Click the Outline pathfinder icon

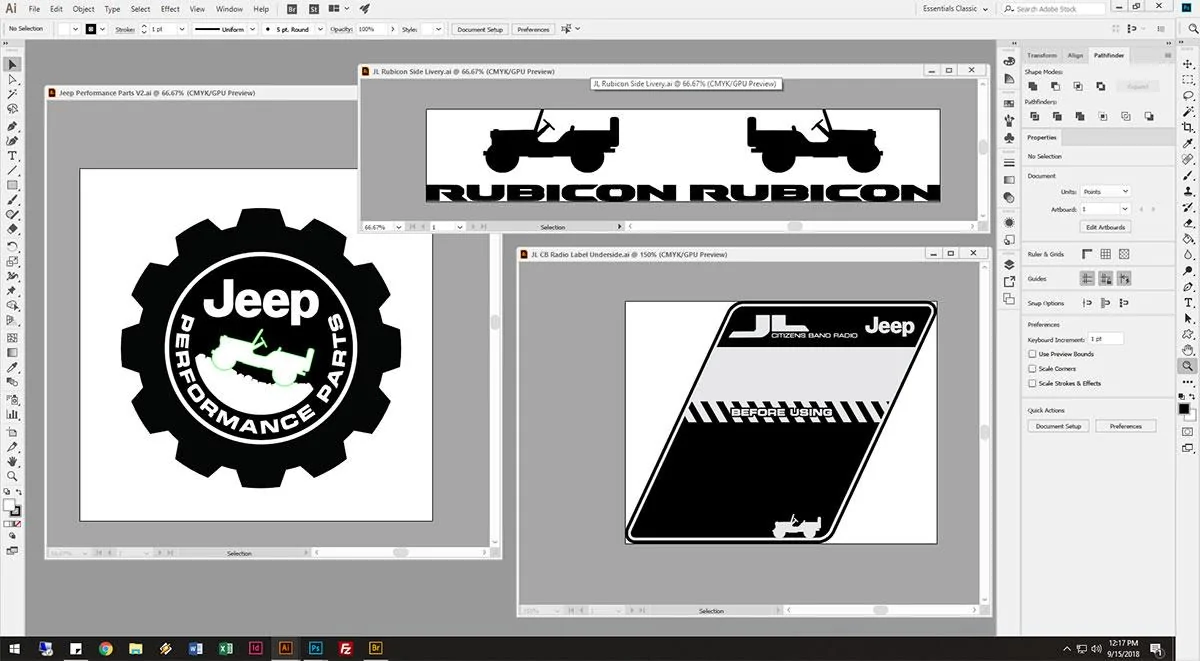[1125, 116]
